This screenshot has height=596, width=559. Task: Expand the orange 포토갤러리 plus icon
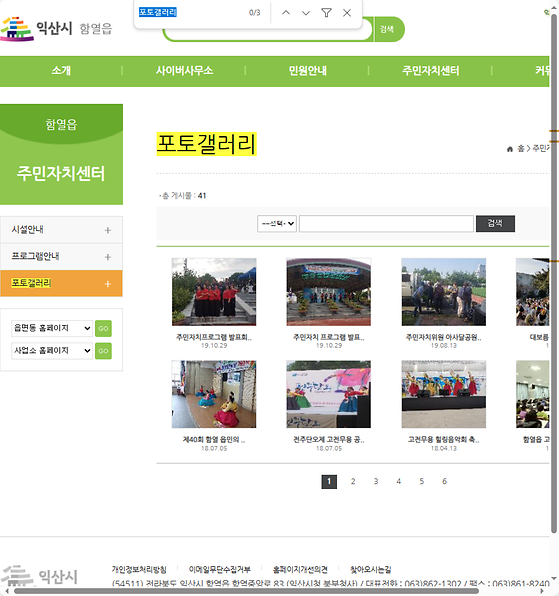(108, 284)
